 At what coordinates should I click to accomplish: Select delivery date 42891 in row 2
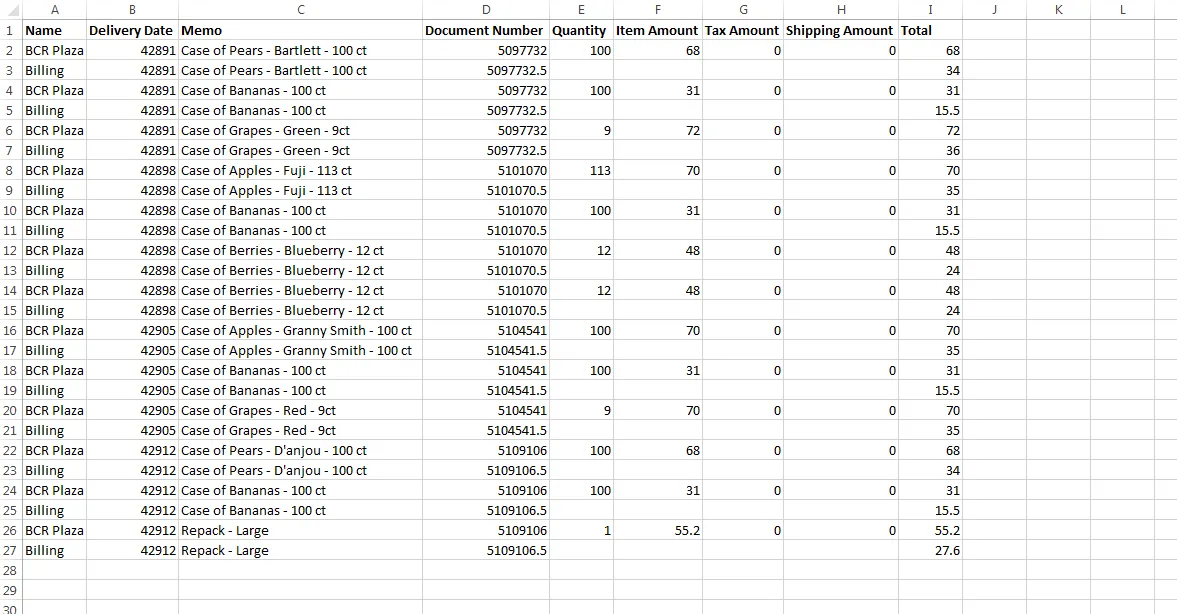(132, 50)
